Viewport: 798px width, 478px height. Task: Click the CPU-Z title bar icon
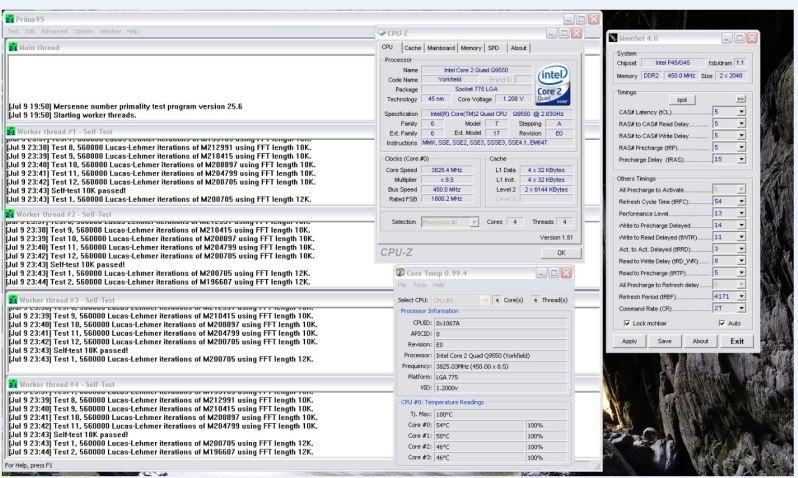pyautogui.click(x=382, y=33)
